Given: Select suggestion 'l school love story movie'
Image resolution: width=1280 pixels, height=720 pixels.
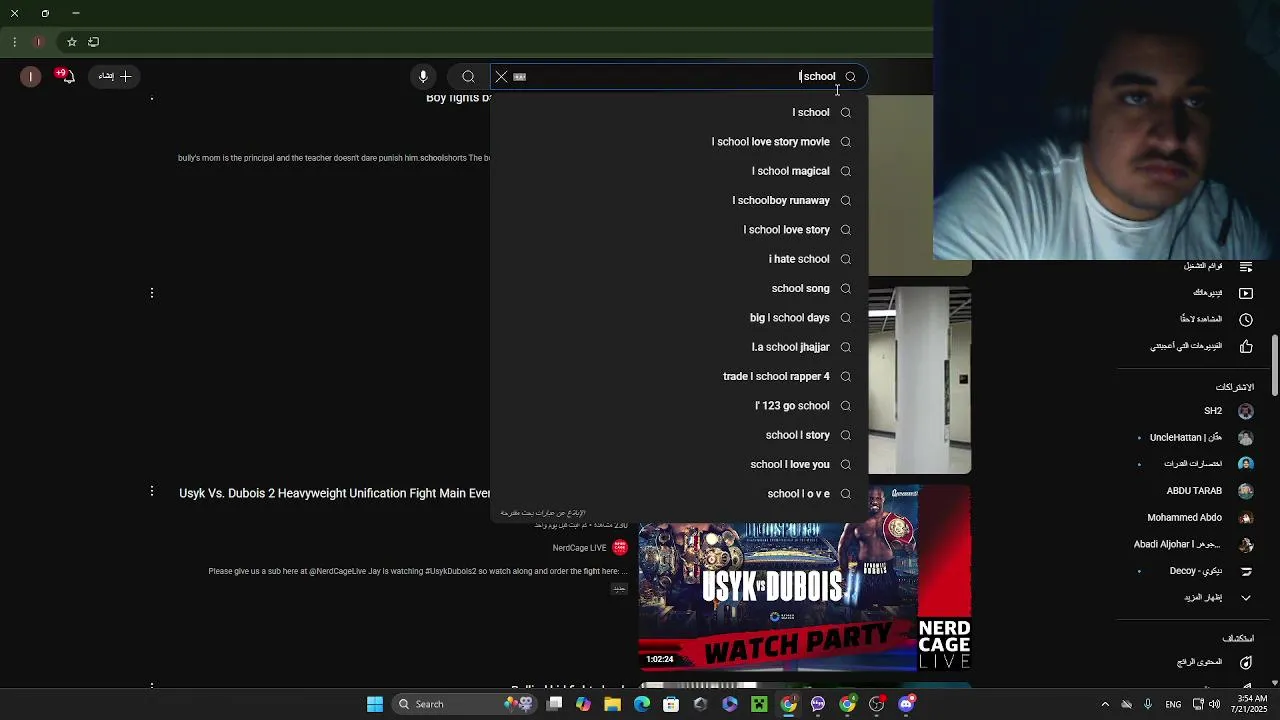Looking at the screenshot, I should pos(679,142).
